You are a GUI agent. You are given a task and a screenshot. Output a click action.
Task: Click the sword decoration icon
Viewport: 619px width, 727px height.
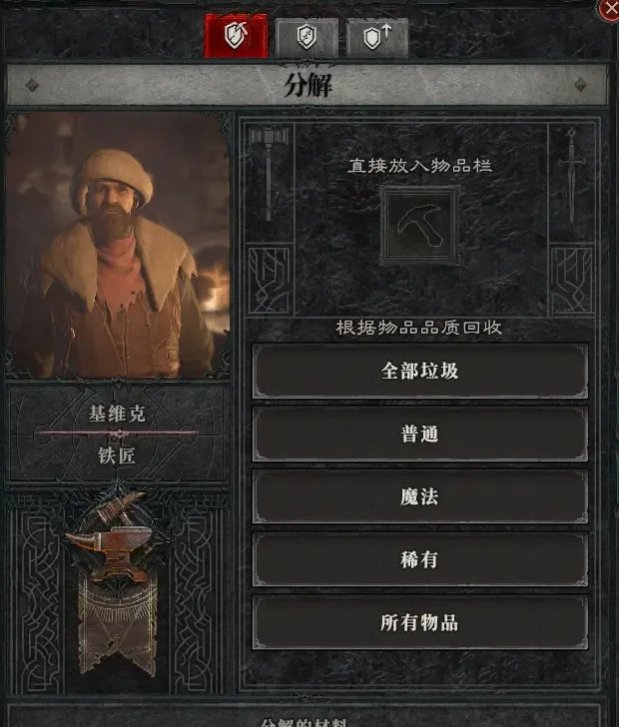[x=572, y=175]
